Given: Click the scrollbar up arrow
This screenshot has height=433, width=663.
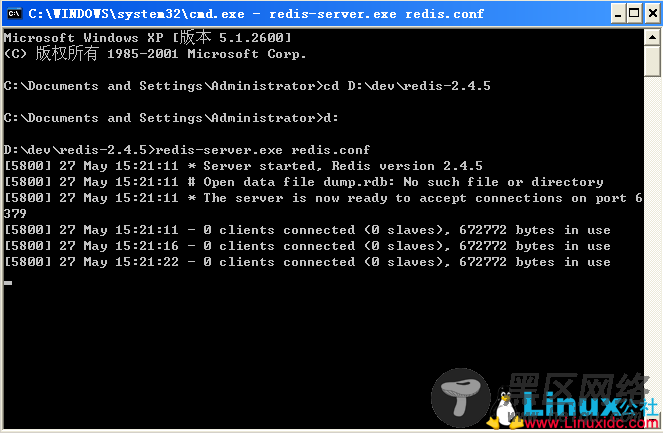Looking at the screenshot, I should (652, 38).
